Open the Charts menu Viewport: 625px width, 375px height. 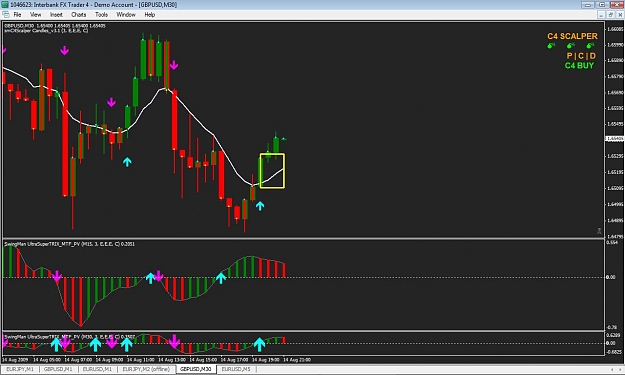click(x=79, y=14)
